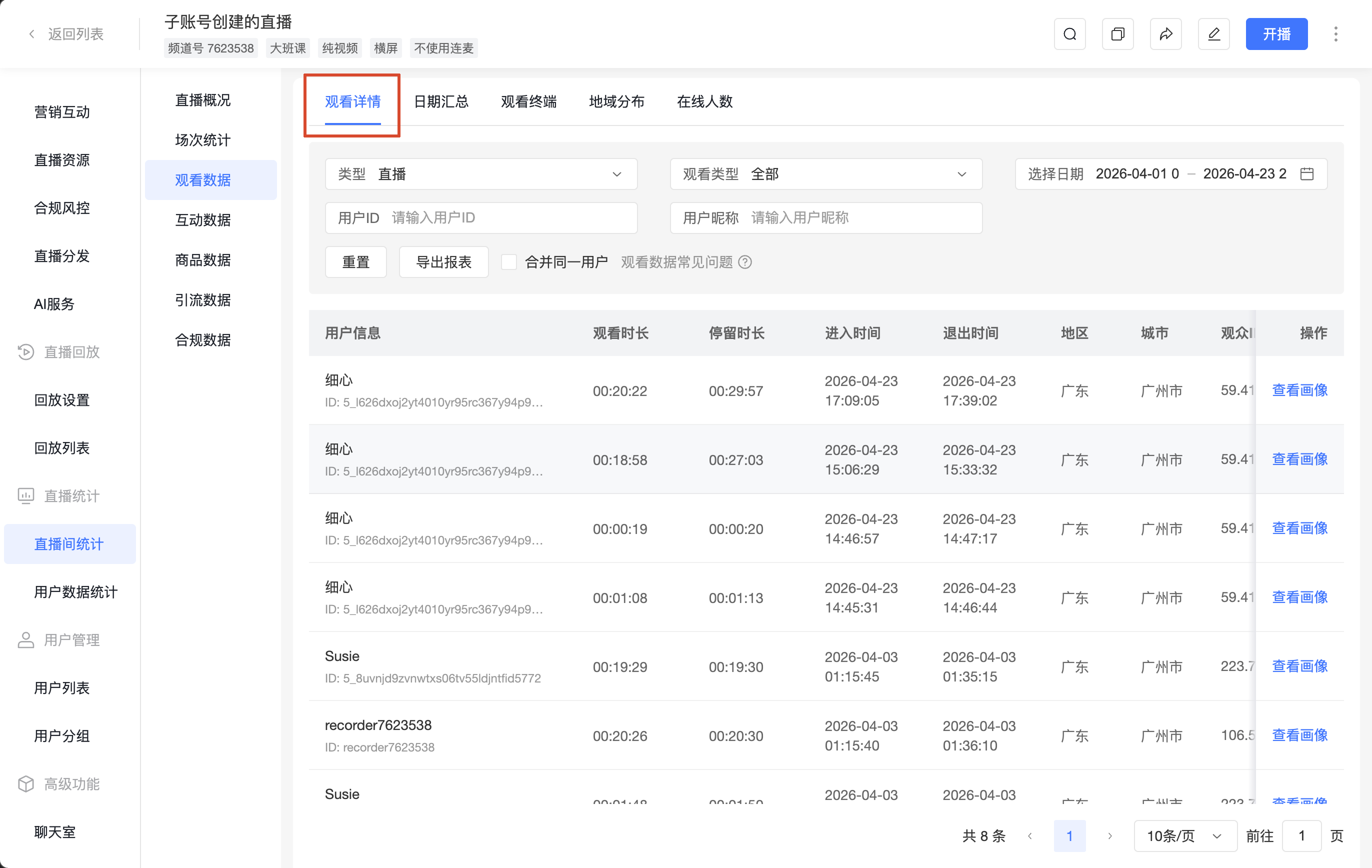
Task: Click the help question mark icon
Action: pos(744,262)
